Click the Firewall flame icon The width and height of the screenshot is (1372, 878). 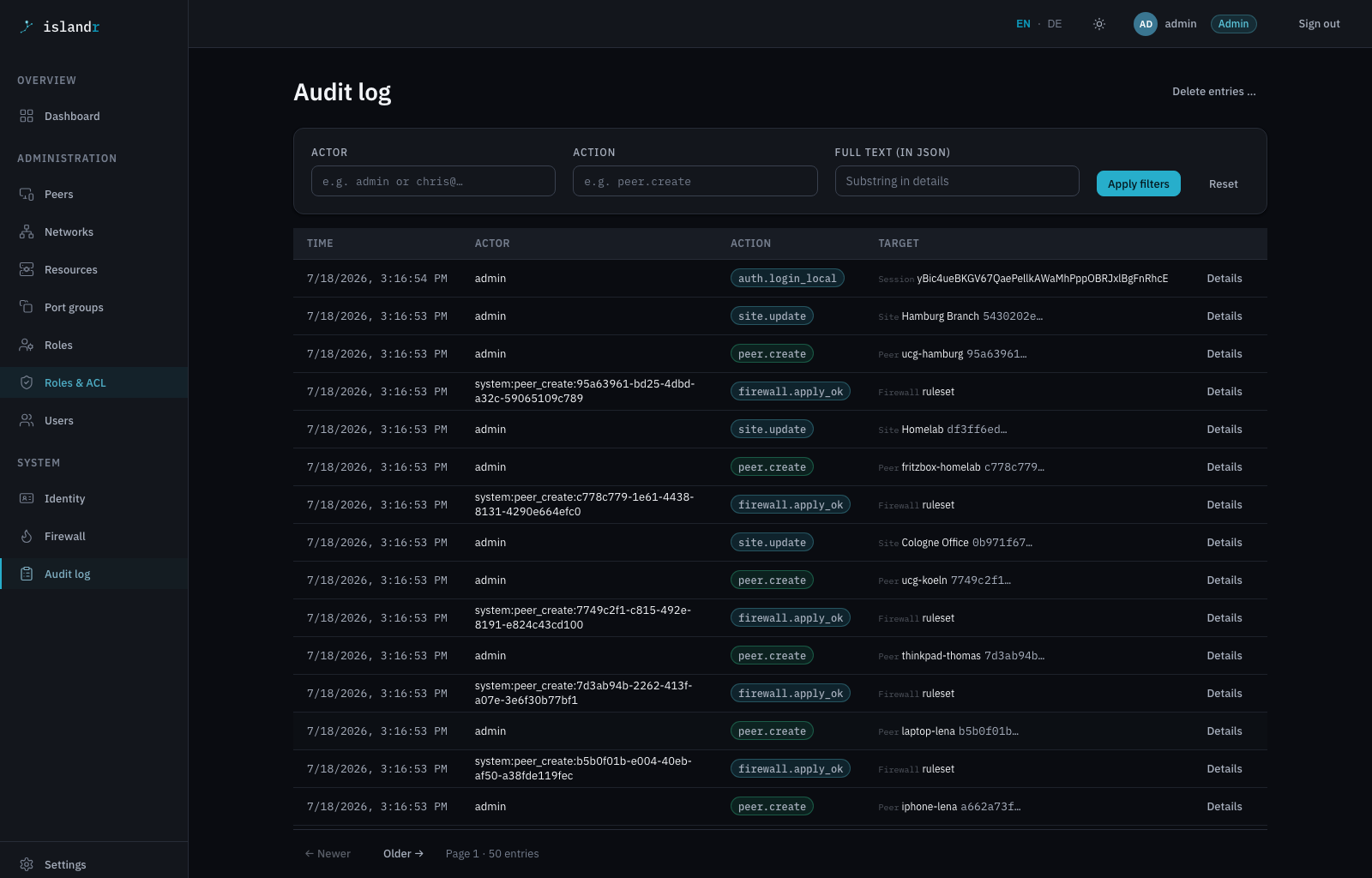[x=27, y=536]
